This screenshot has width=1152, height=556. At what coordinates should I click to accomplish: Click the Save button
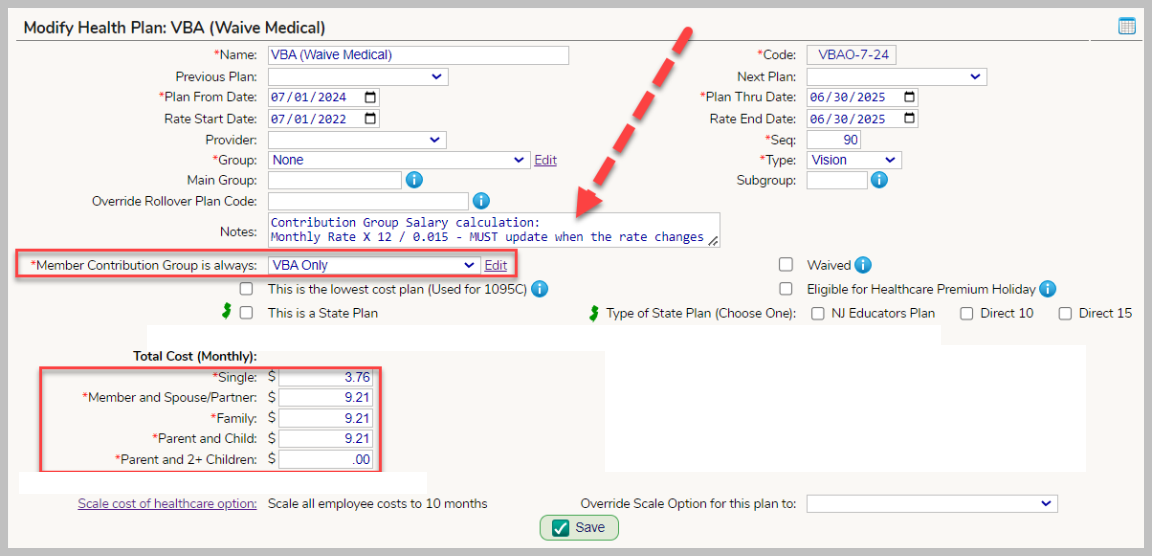click(579, 528)
